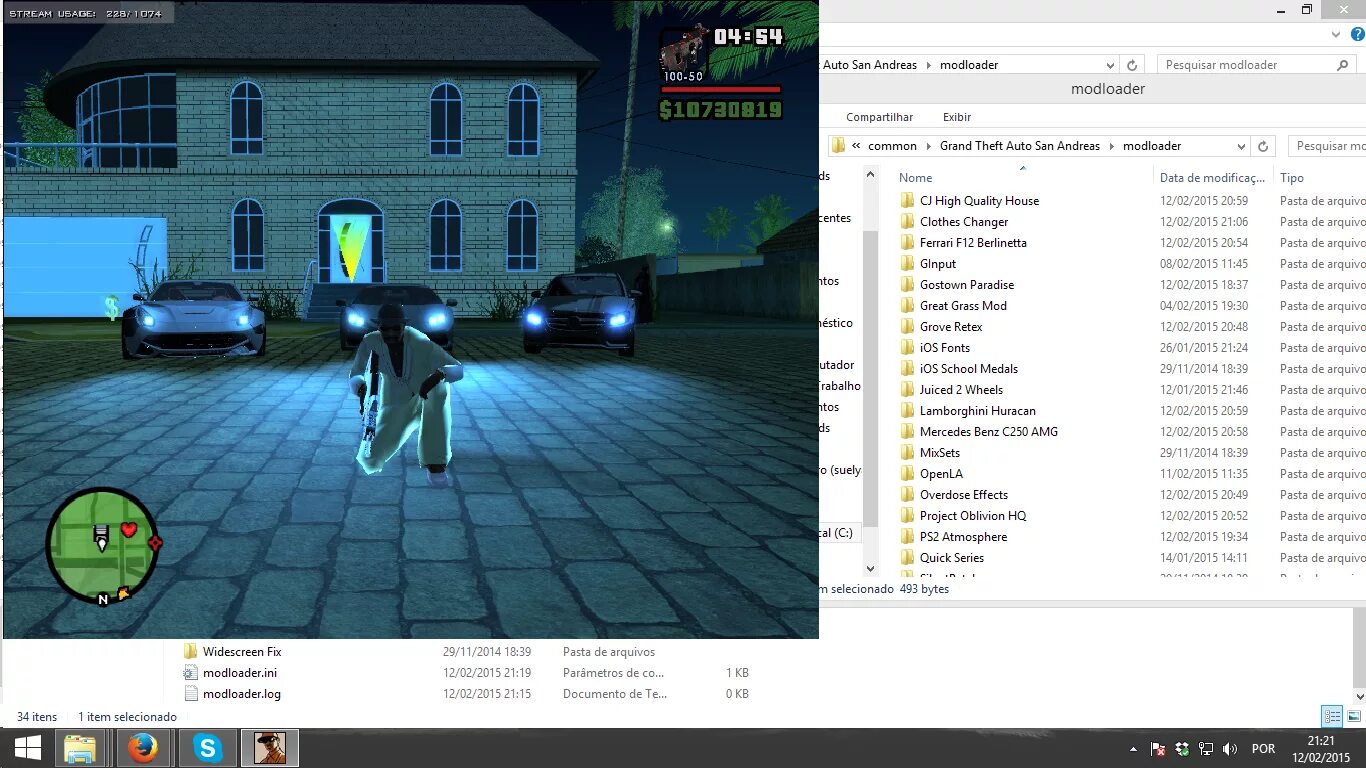The width and height of the screenshot is (1366, 768).
Task: Refresh the folder beside the common breadcrumb
Action: coord(1263,146)
